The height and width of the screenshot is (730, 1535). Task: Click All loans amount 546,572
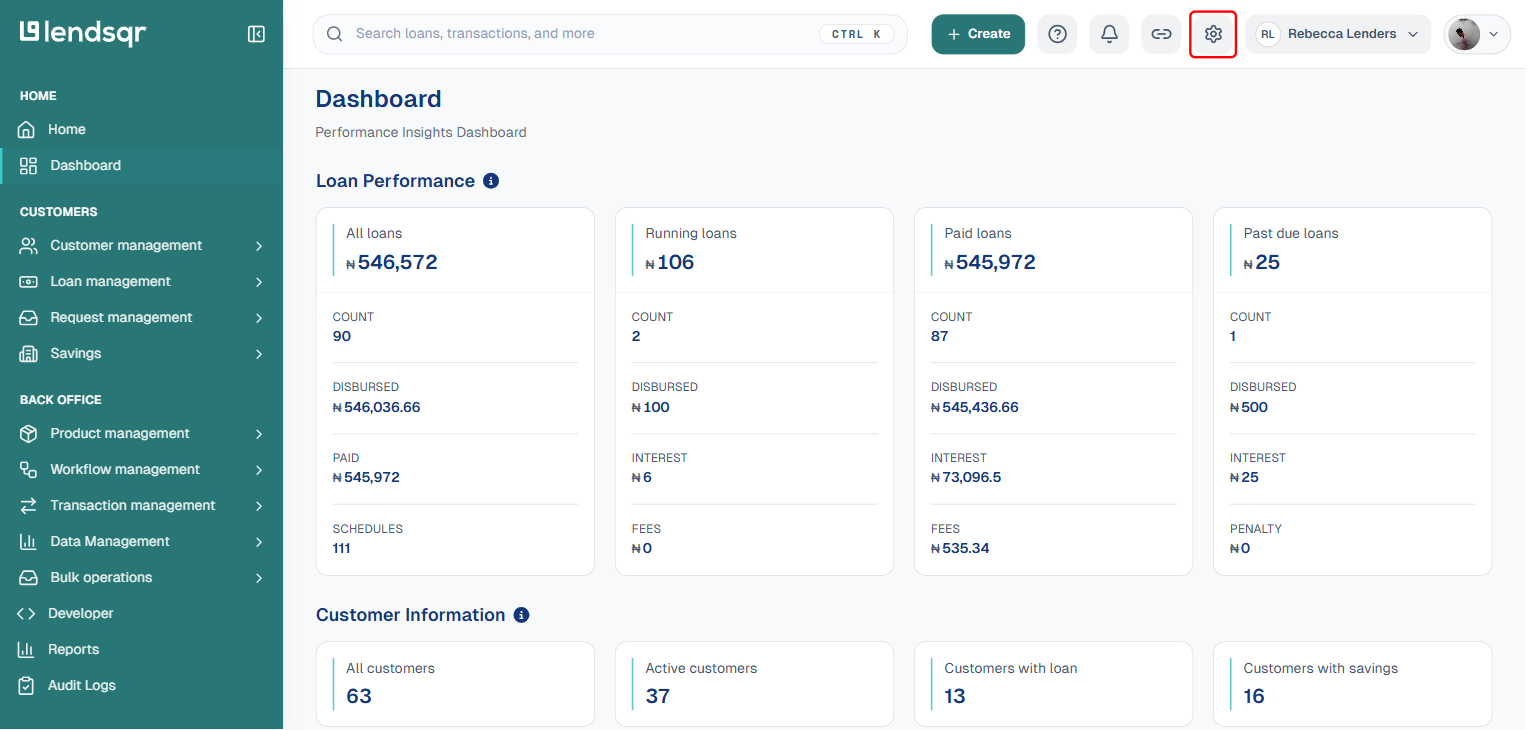pyautogui.click(x=392, y=263)
